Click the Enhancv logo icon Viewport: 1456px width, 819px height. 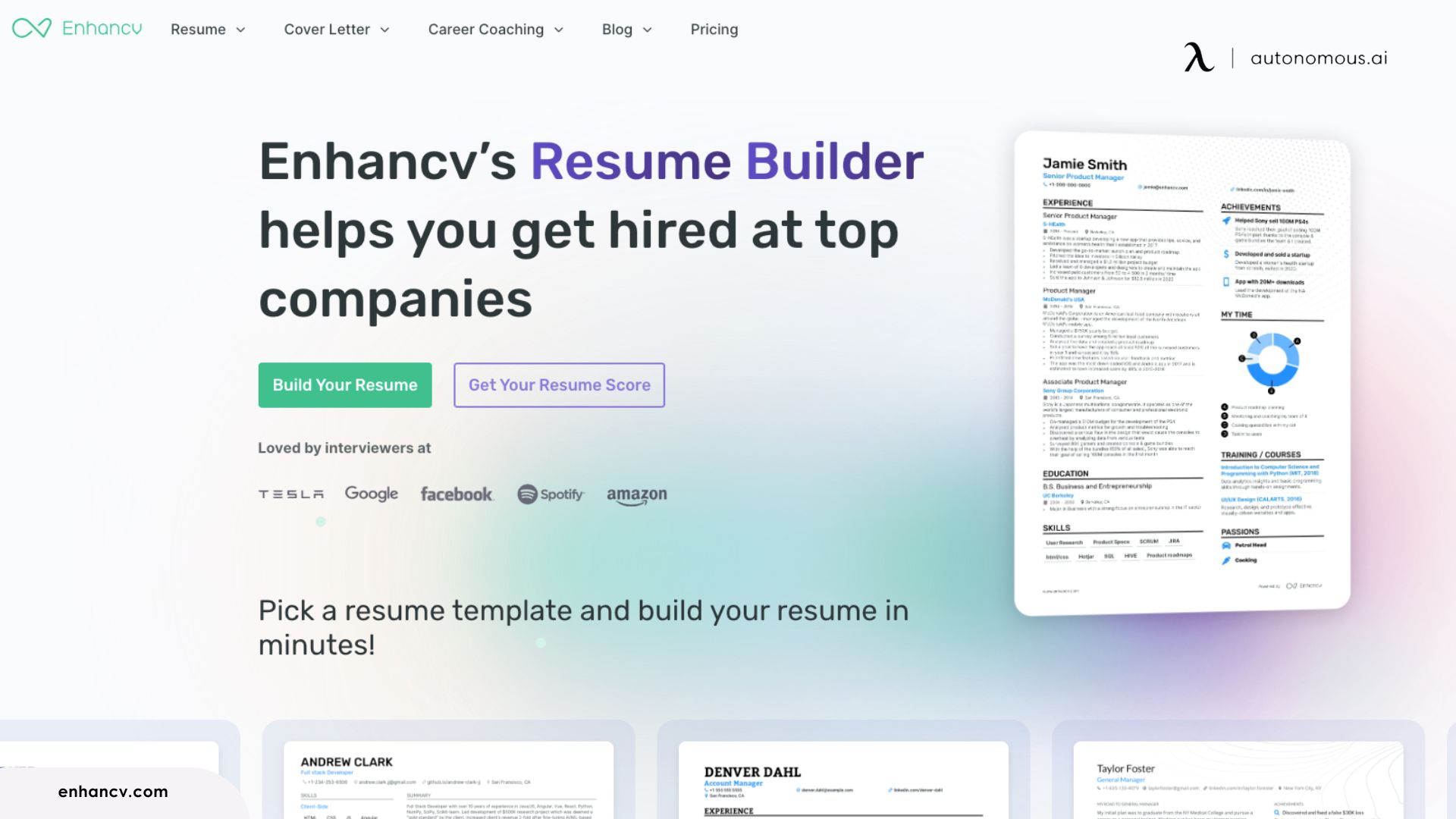(30, 28)
